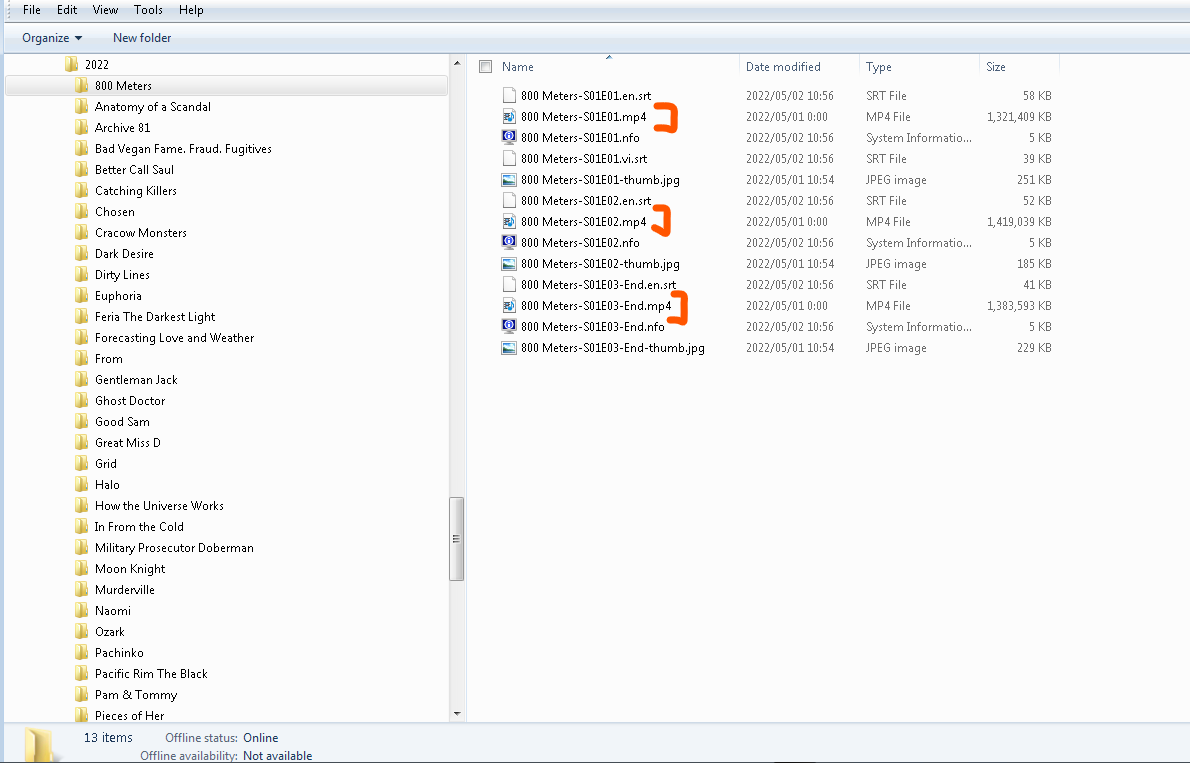This screenshot has width=1190, height=763.
Task: Open the Tools menu
Action: pyautogui.click(x=148, y=10)
